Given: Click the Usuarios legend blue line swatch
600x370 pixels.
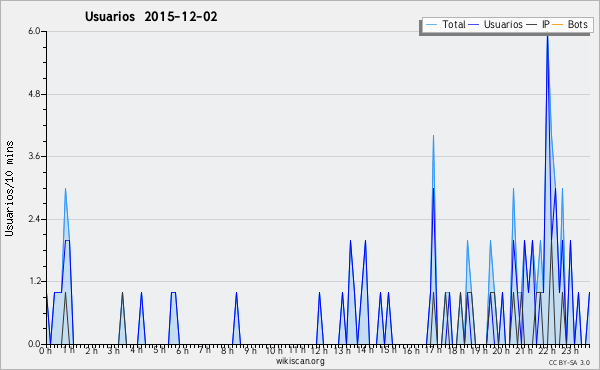Looking at the screenshot, I should [x=474, y=25].
